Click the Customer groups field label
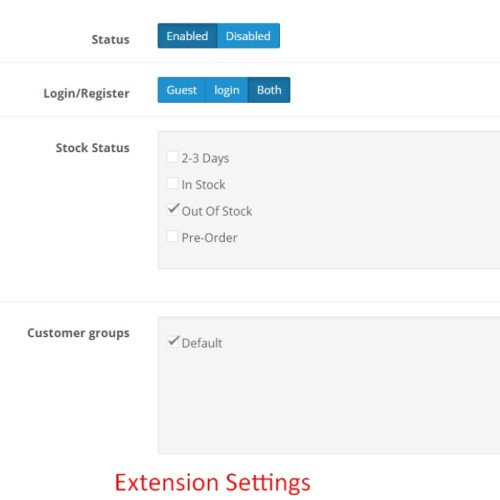The height and width of the screenshot is (500, 500). (x=78, y=333)
